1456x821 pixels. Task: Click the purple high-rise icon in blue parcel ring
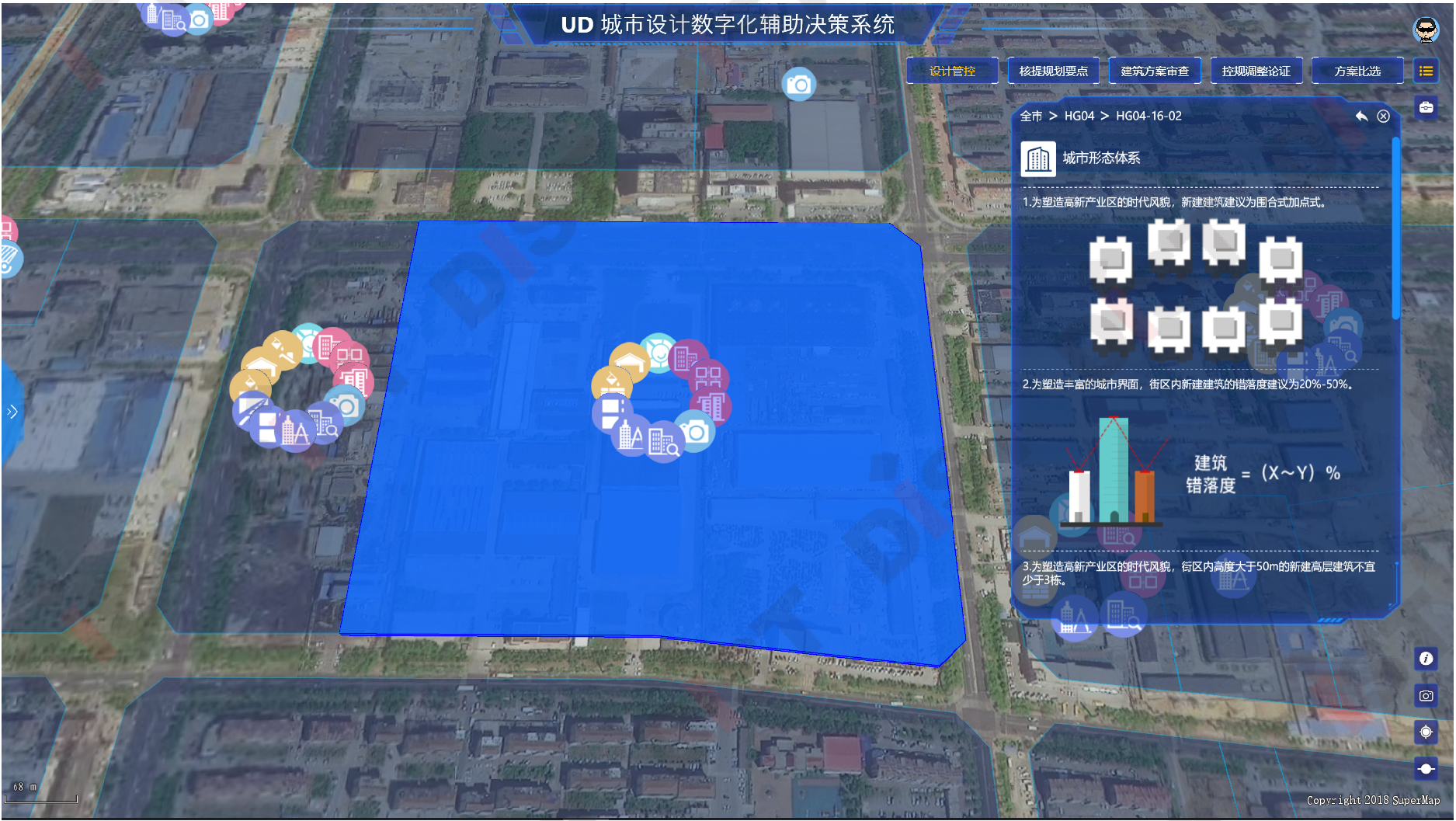coord(712,406)
